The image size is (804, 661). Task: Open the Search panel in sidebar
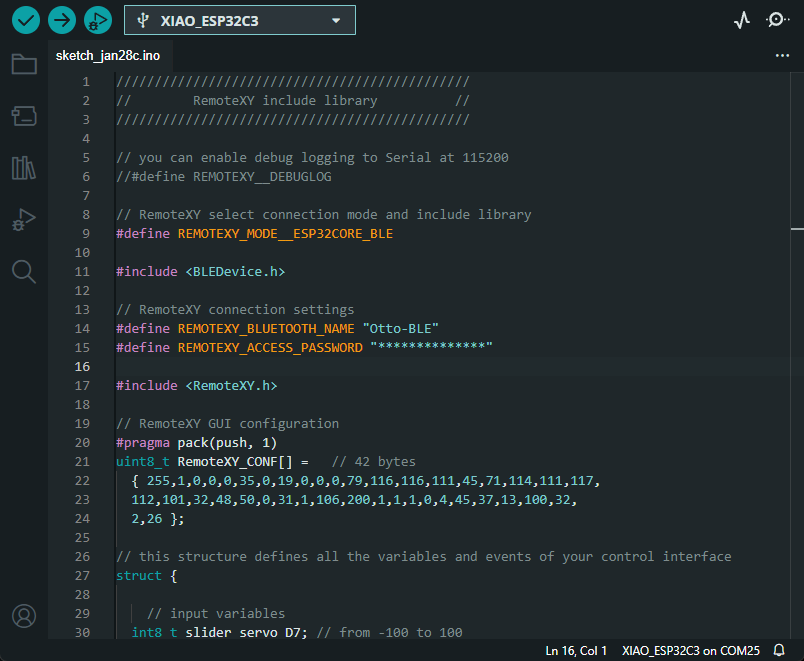[x=24, y=271]
